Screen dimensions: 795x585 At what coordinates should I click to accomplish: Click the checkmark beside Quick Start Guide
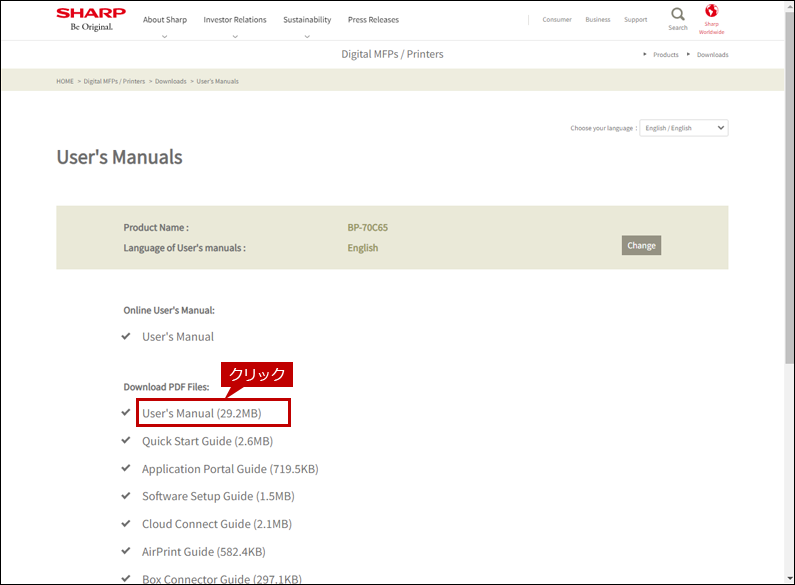coord(126,440)
